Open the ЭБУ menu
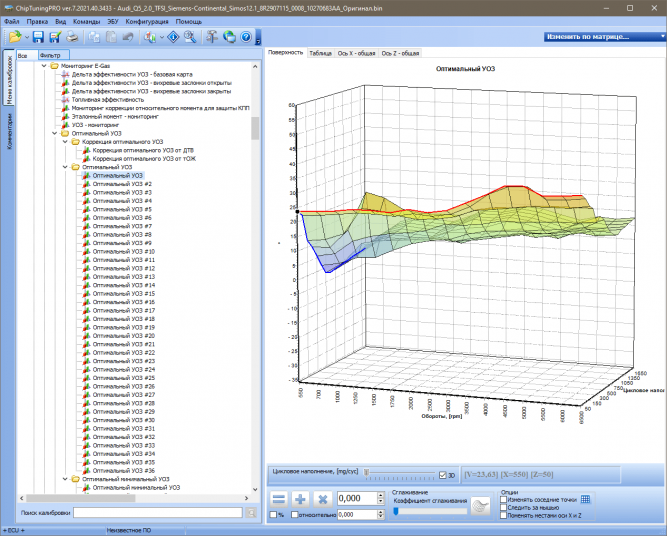Screen dimensions: 667x536 [113, 21]
